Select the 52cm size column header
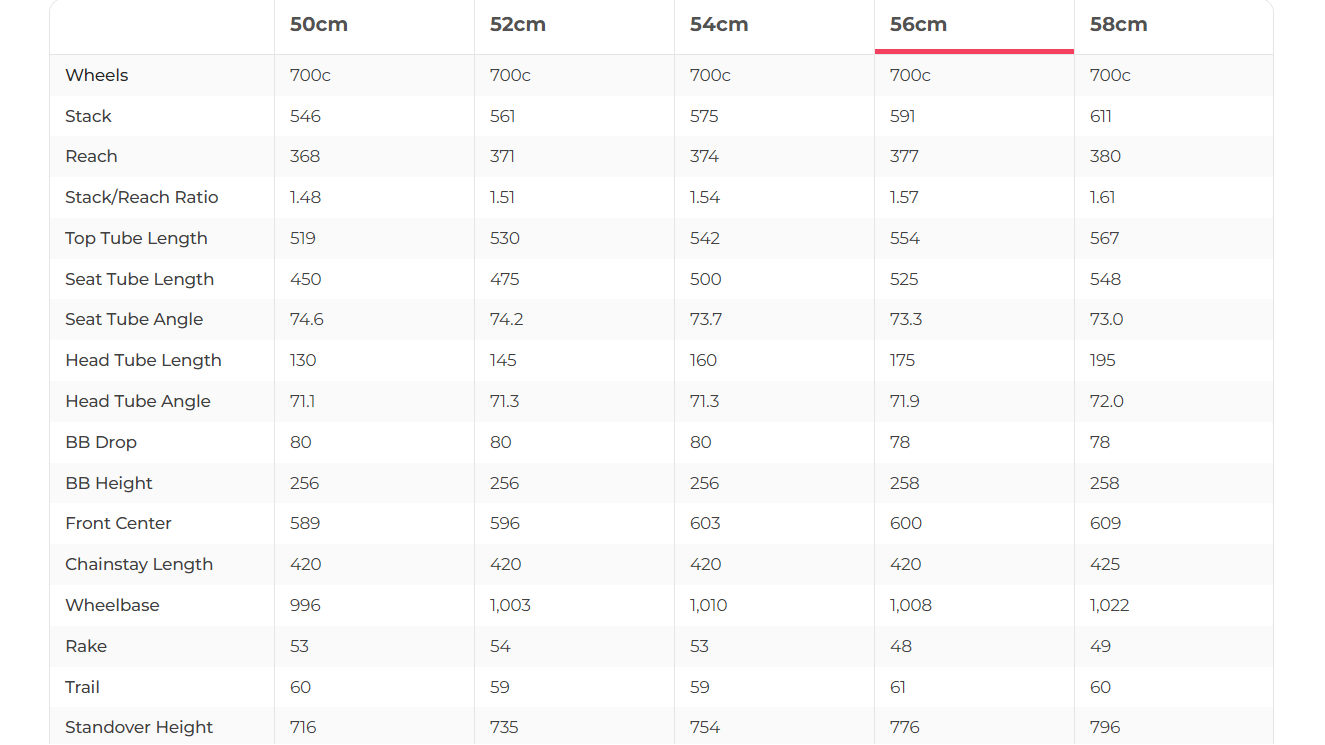This screenshot has width=1325, height=745. (518, 25)
